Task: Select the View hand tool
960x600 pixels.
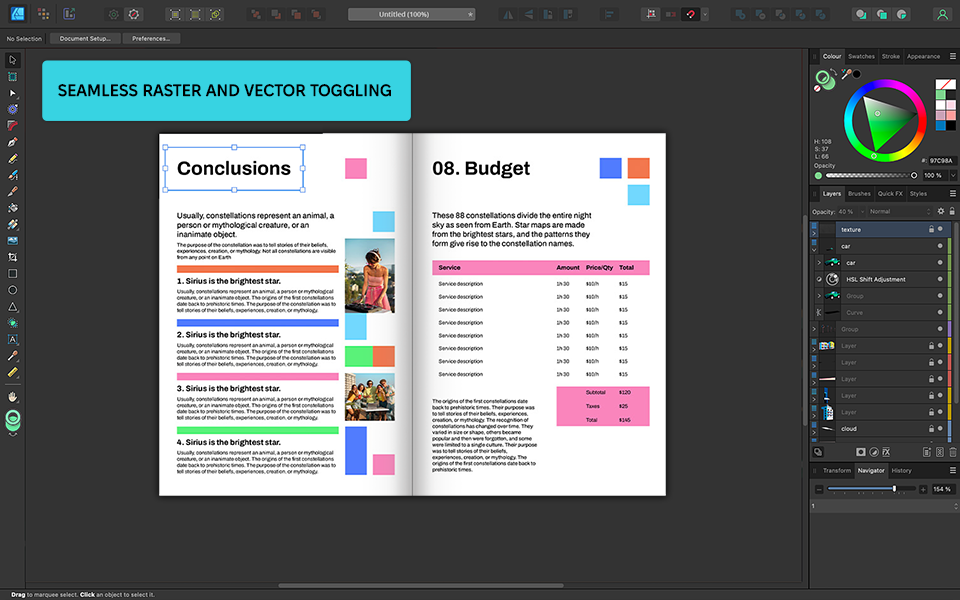Action: tap(12, 397)
